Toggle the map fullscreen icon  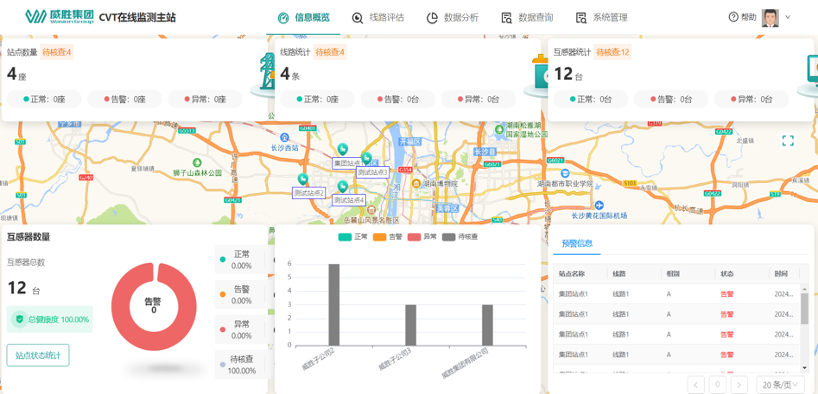coord(788,140)
